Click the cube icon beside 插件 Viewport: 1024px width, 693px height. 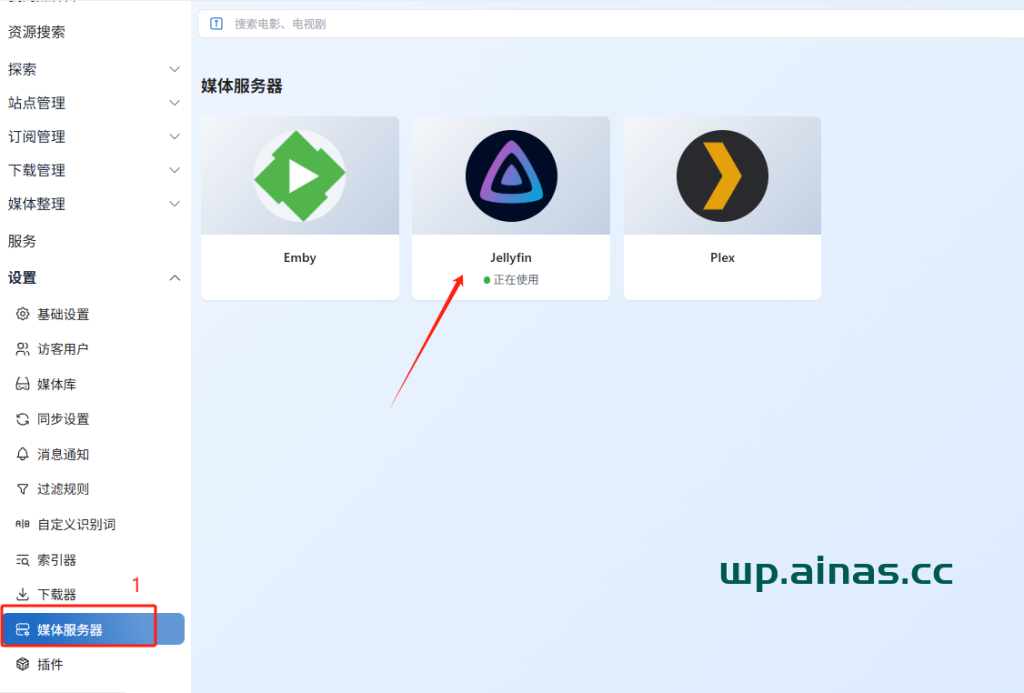click(22, 664)
